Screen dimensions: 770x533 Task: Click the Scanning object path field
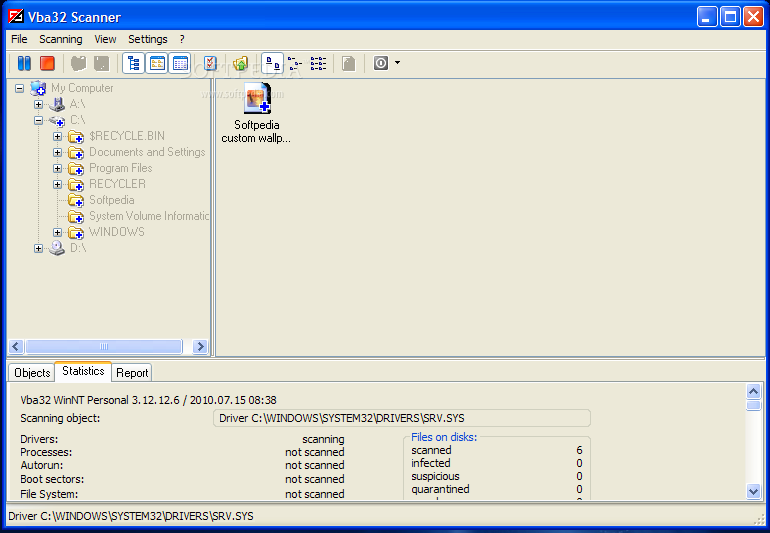pyautogui.click(x=402, y=419)
